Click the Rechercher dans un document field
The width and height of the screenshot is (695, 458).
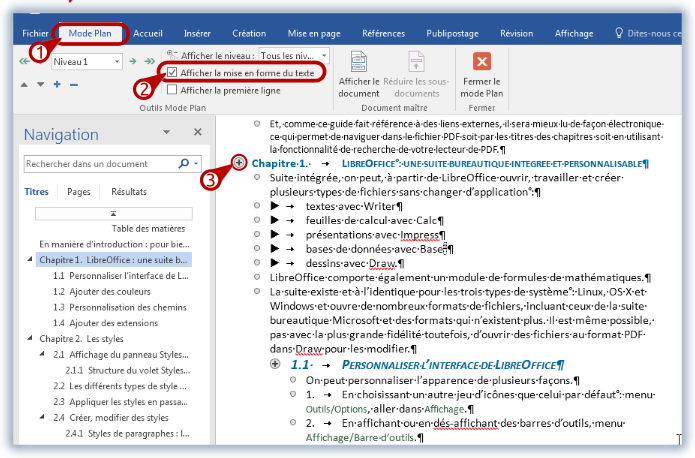98,162
